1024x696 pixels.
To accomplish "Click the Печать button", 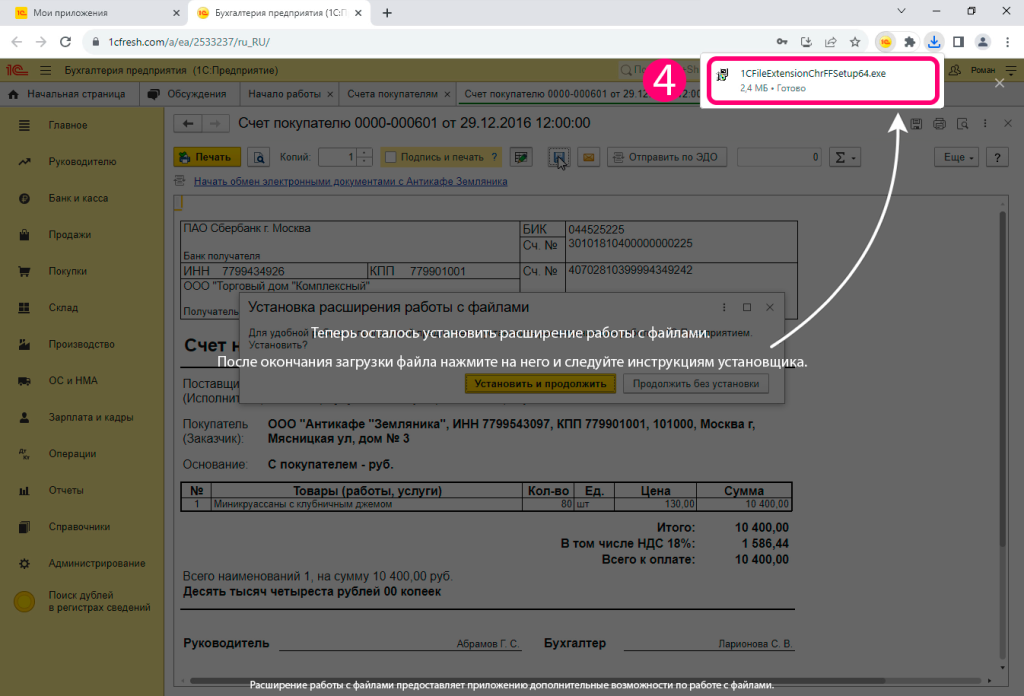I will (x=207, y=157).
